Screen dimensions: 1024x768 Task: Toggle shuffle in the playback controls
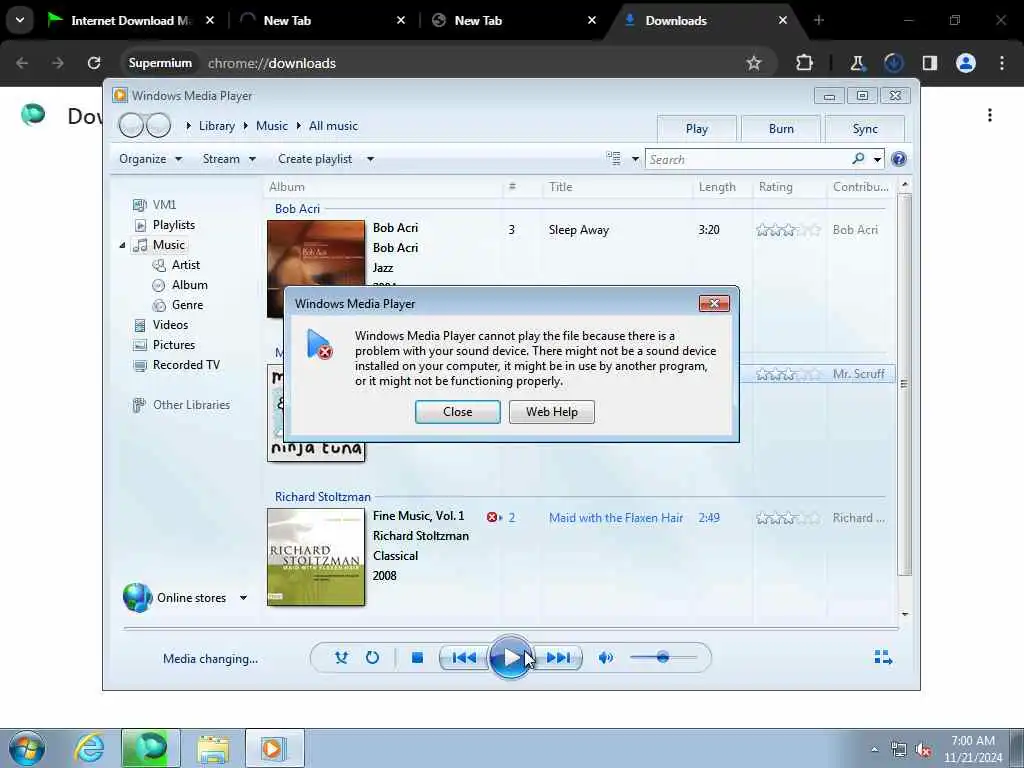(341, 658)
